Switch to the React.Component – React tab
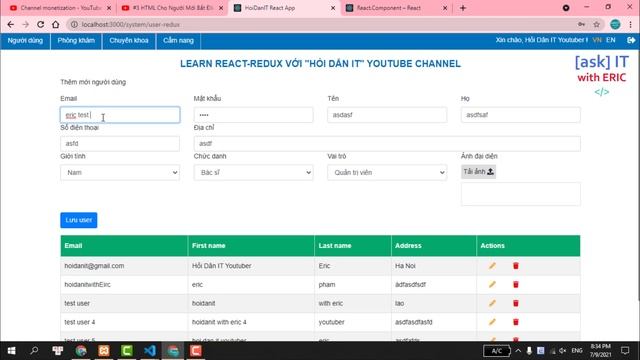This screenshot has width=640, height=360. (x=396, y=8)
